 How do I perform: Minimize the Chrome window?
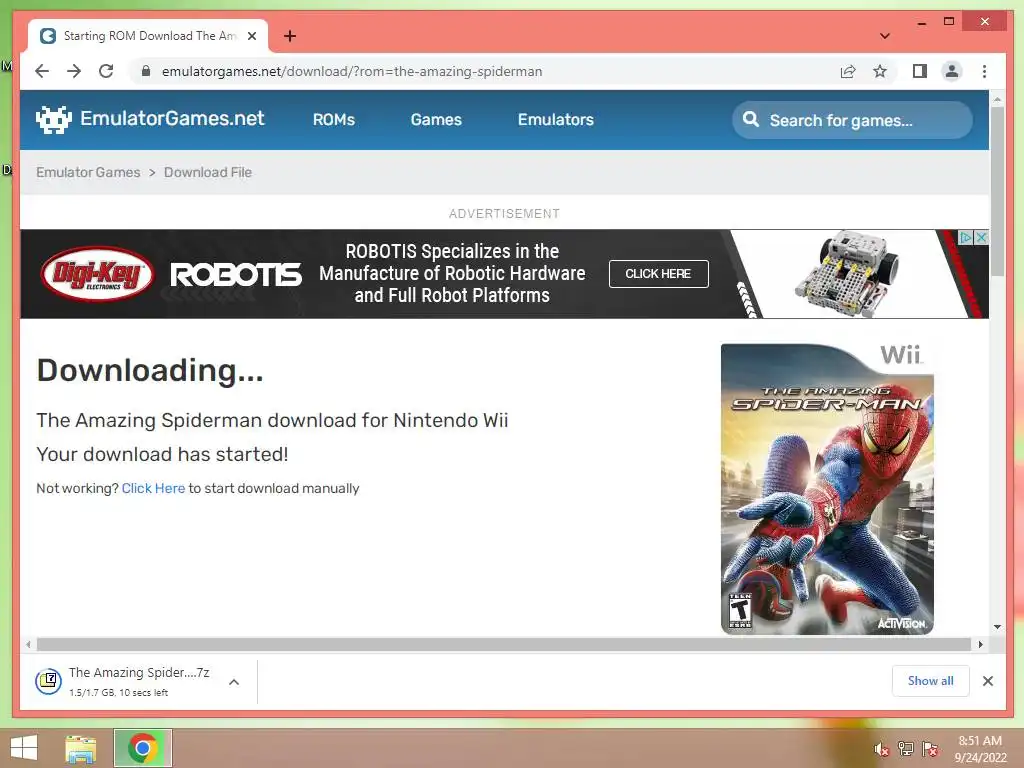click(x=921, y=22)
